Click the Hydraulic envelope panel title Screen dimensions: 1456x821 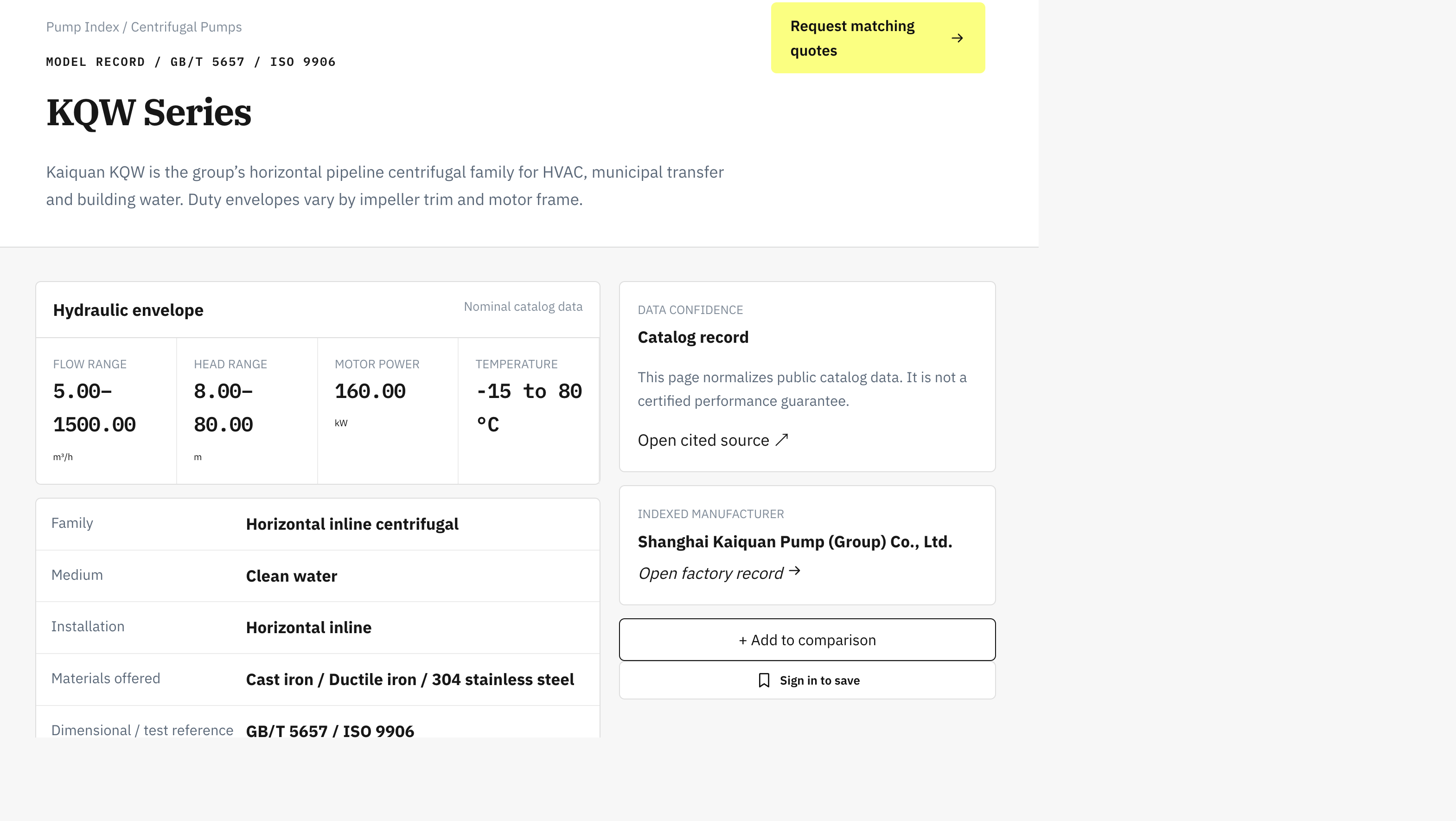coord(128,310)
